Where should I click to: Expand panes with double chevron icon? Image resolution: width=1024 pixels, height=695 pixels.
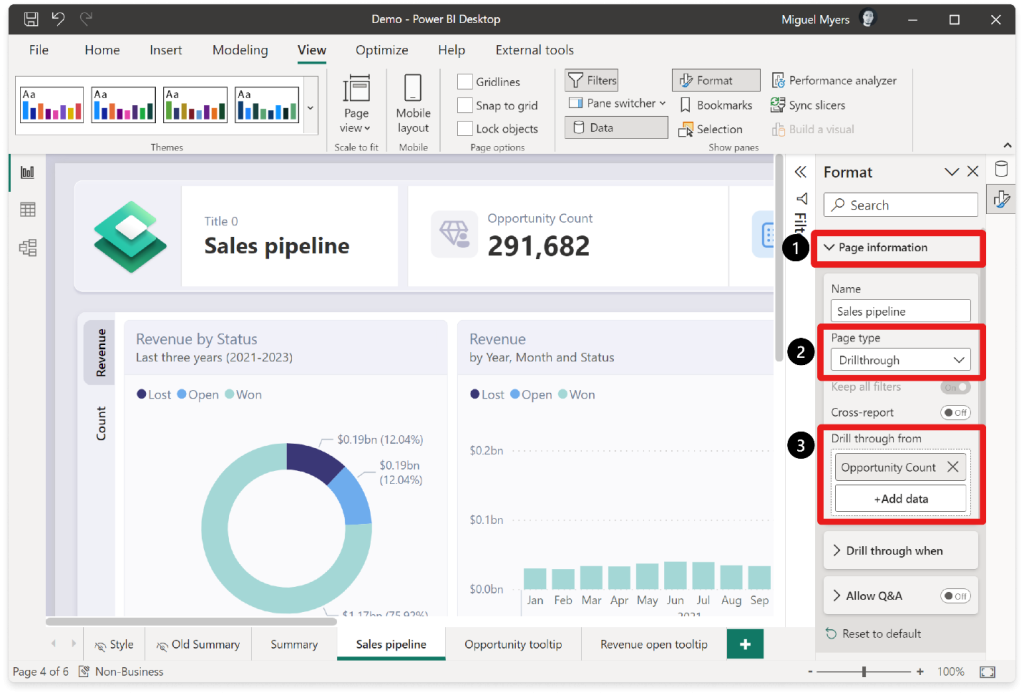(800, 172)
